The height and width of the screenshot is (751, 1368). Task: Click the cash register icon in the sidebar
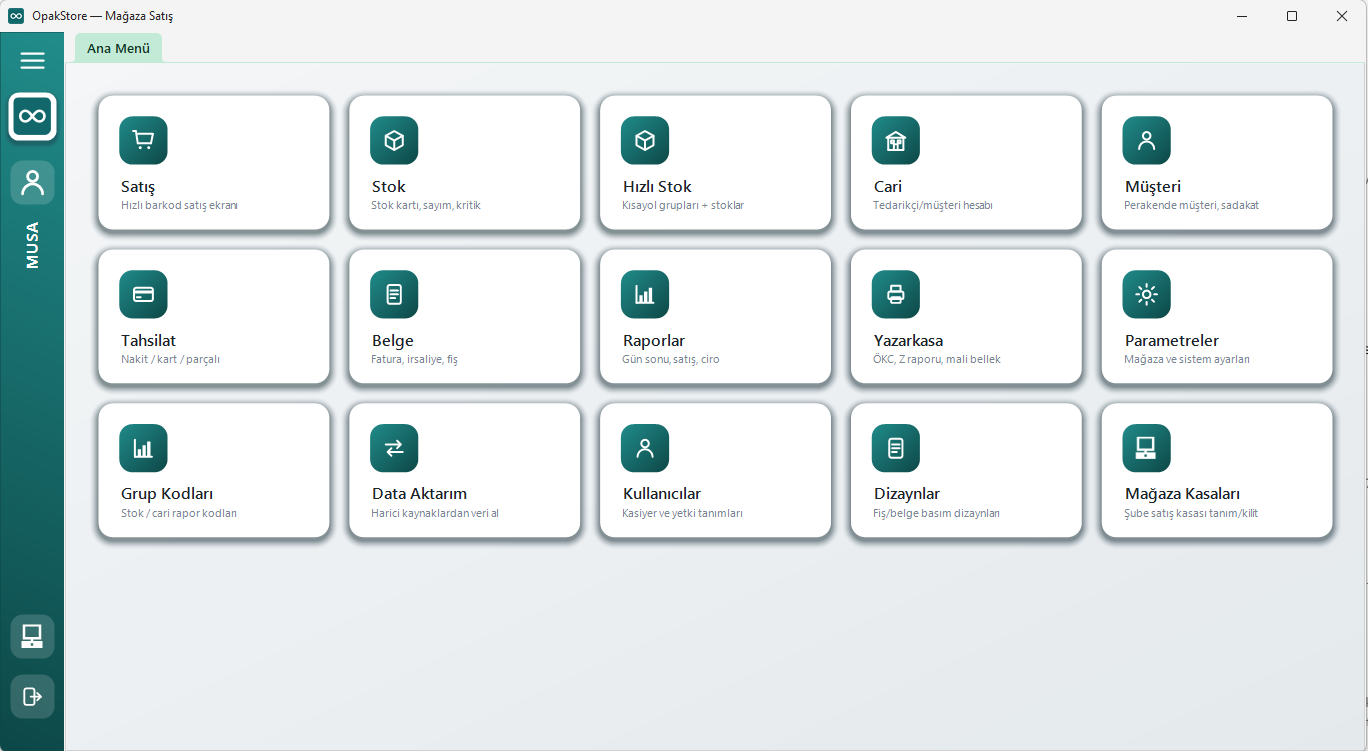point(33,636)
